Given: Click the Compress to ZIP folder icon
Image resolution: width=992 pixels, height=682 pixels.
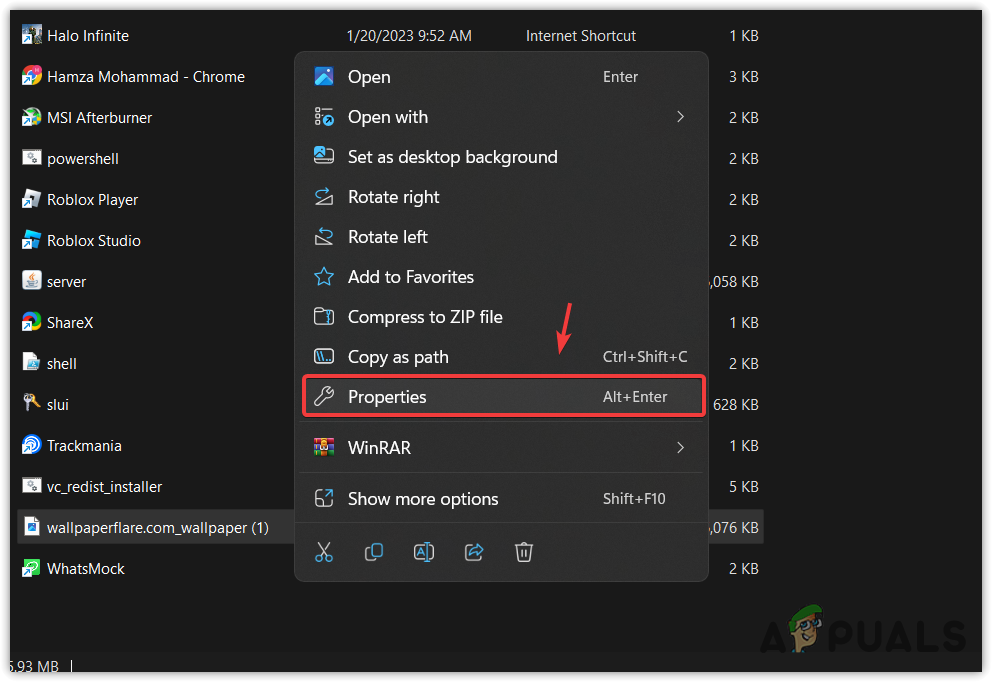Looking at the screenshot, I should click(324, 316).
